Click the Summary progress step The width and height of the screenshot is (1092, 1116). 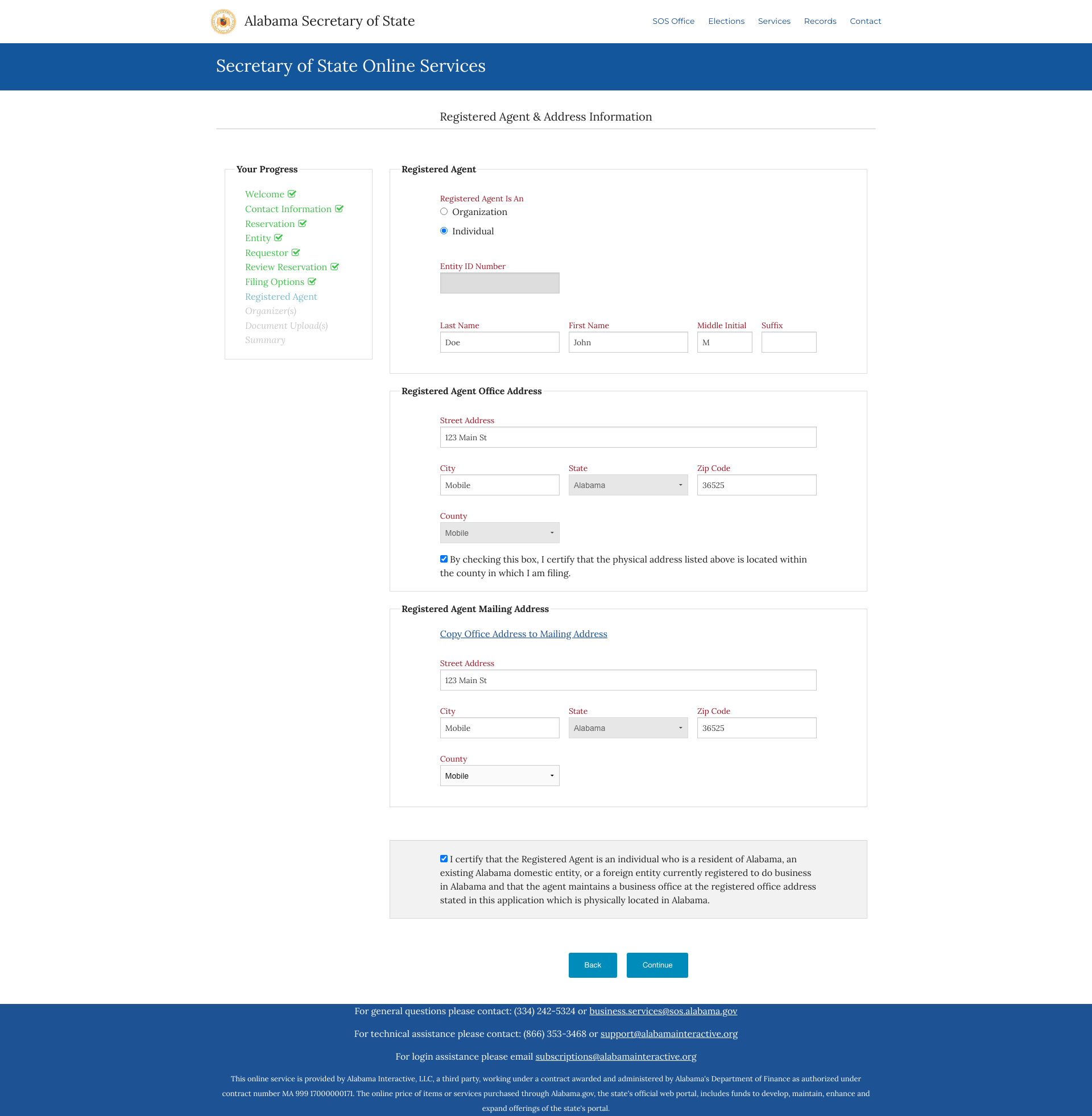coord(265,340)
